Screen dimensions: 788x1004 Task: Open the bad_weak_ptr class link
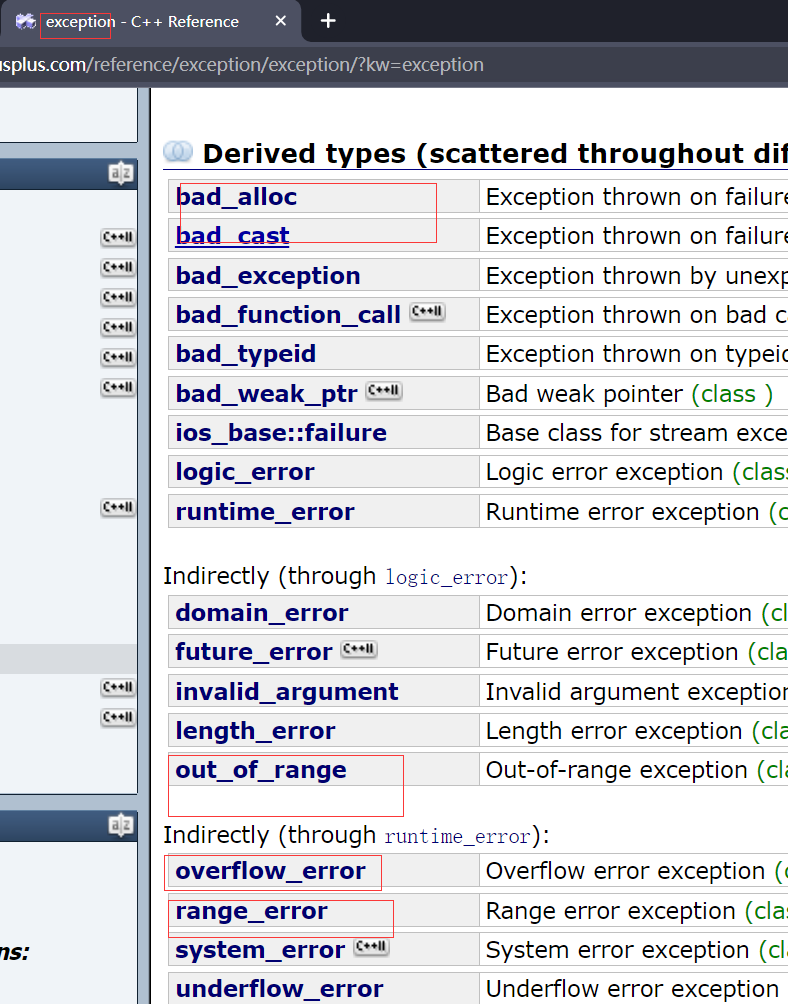[266, 393]
